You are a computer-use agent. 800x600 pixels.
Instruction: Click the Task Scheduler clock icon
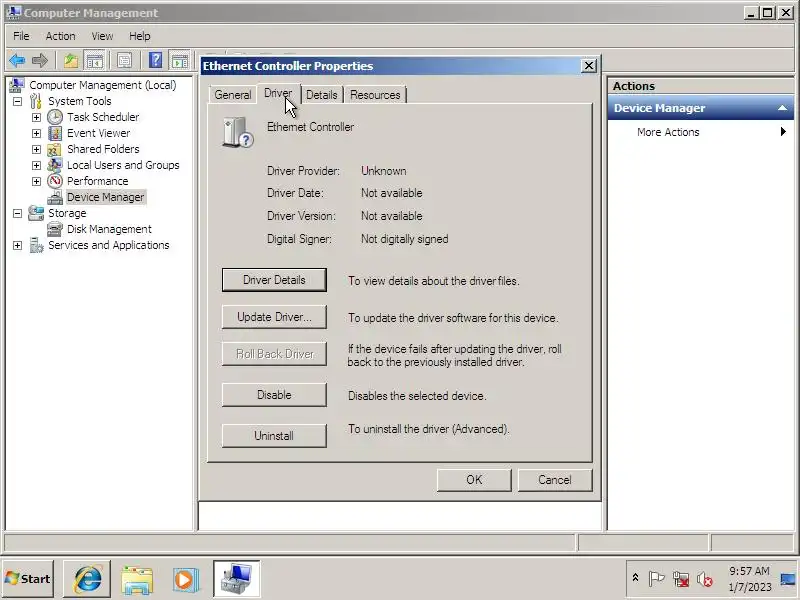[x=55, y=117]
